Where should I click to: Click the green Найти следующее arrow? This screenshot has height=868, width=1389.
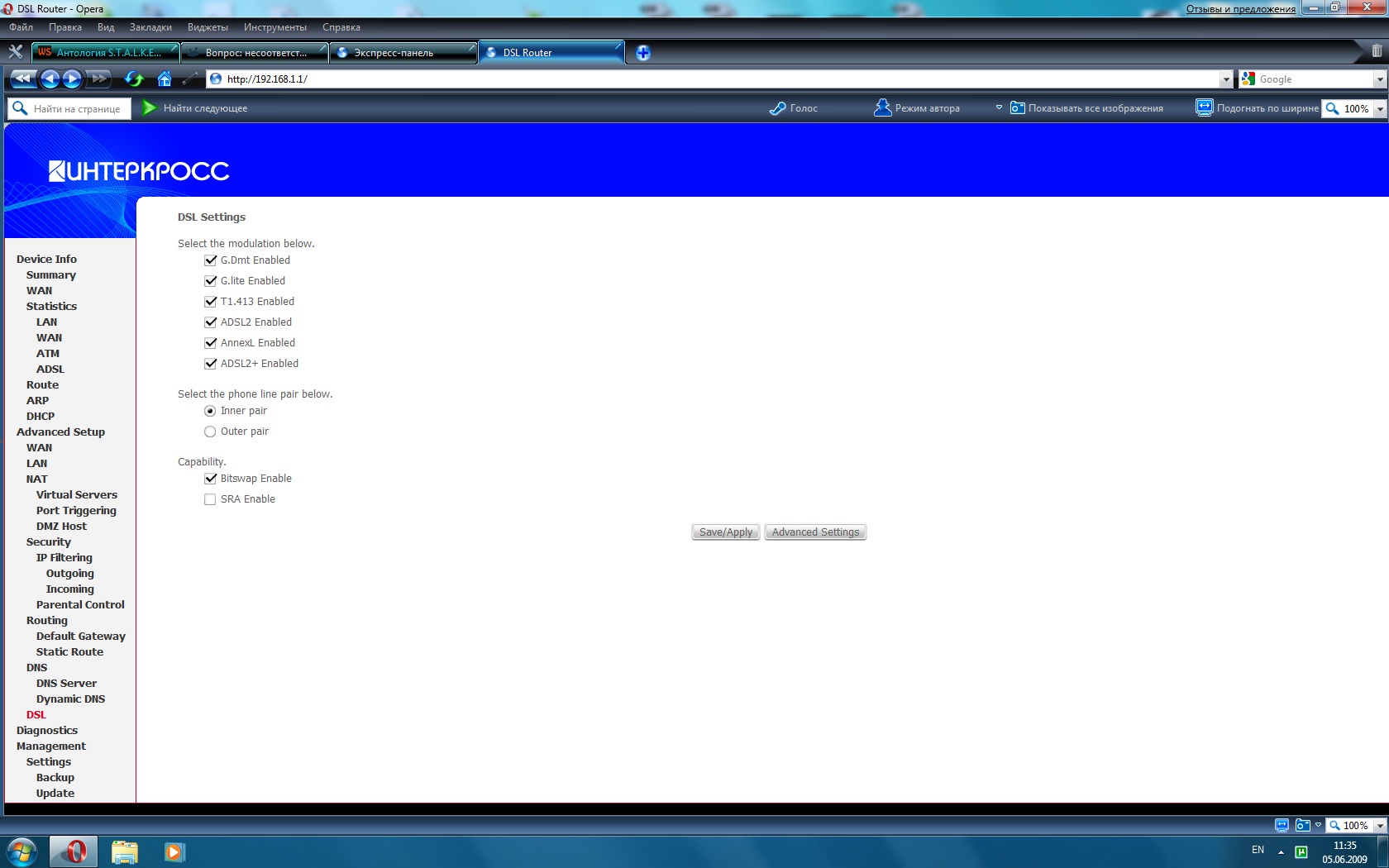pos(149,108)
